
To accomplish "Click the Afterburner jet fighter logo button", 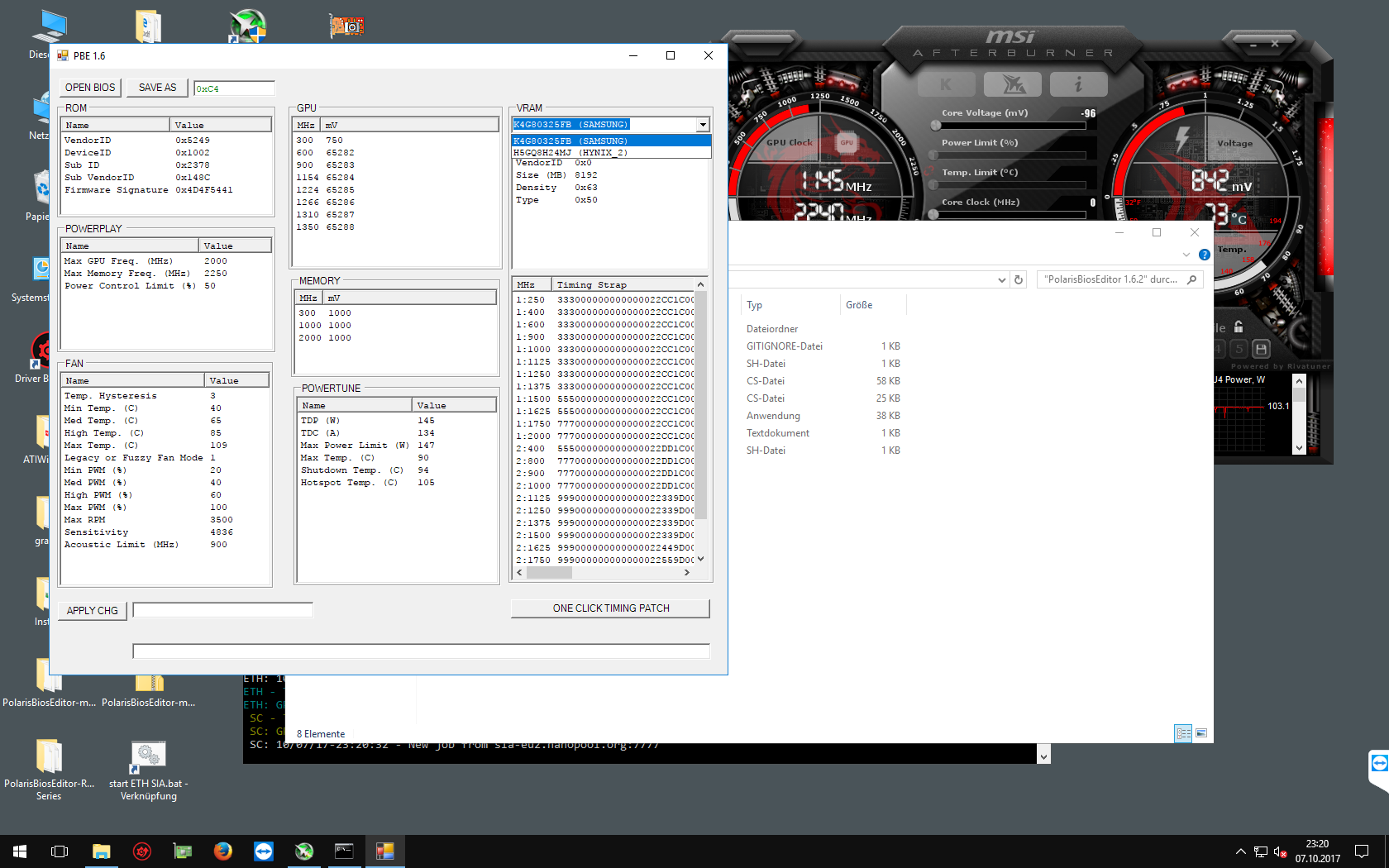I will tap(1014, 84).
